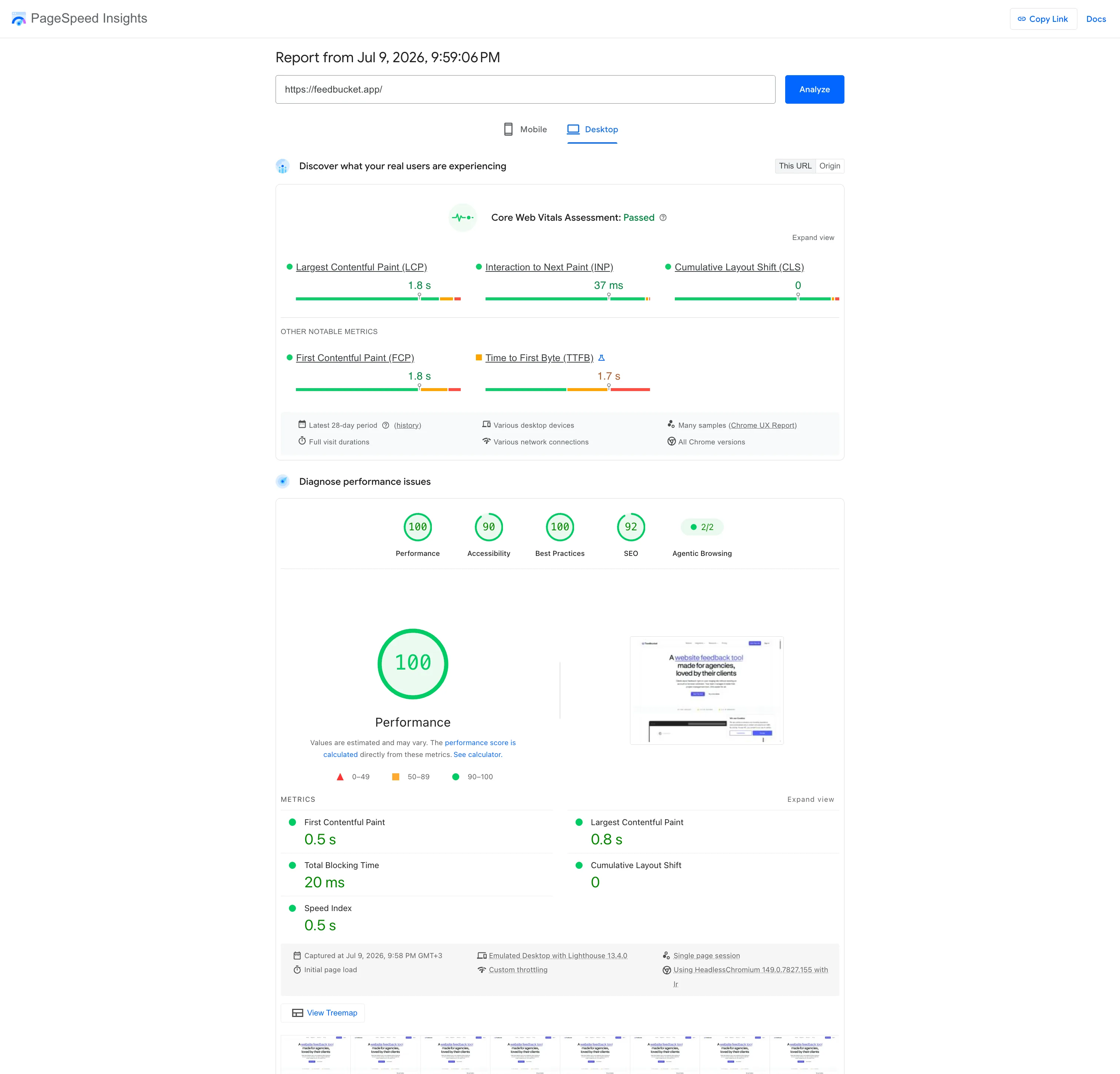Click the samples icon beside Many samples
The image size is (1120, 1074).
click(x=671, y=424)
